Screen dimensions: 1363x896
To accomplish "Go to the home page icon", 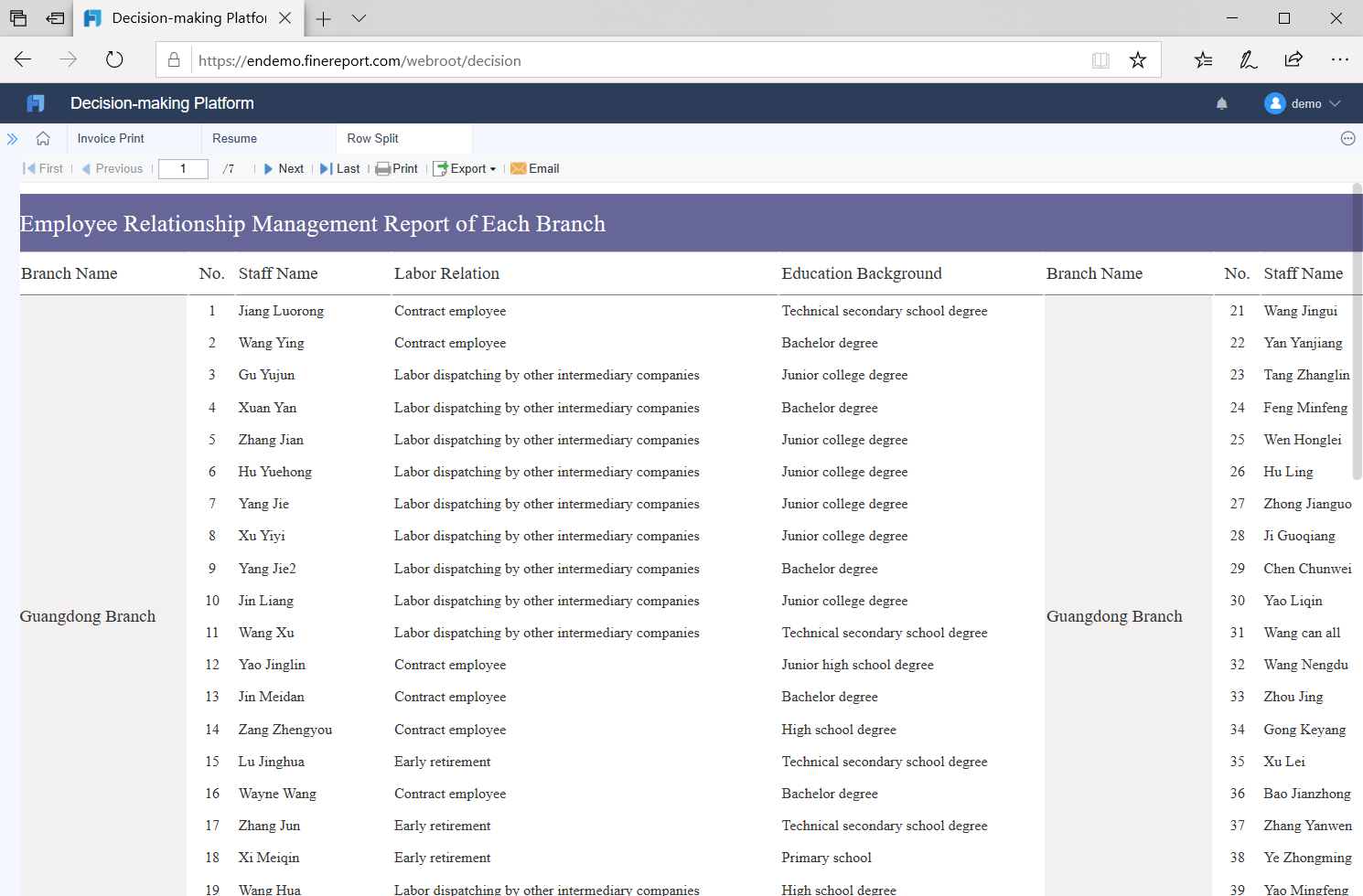I will (43, 139).
